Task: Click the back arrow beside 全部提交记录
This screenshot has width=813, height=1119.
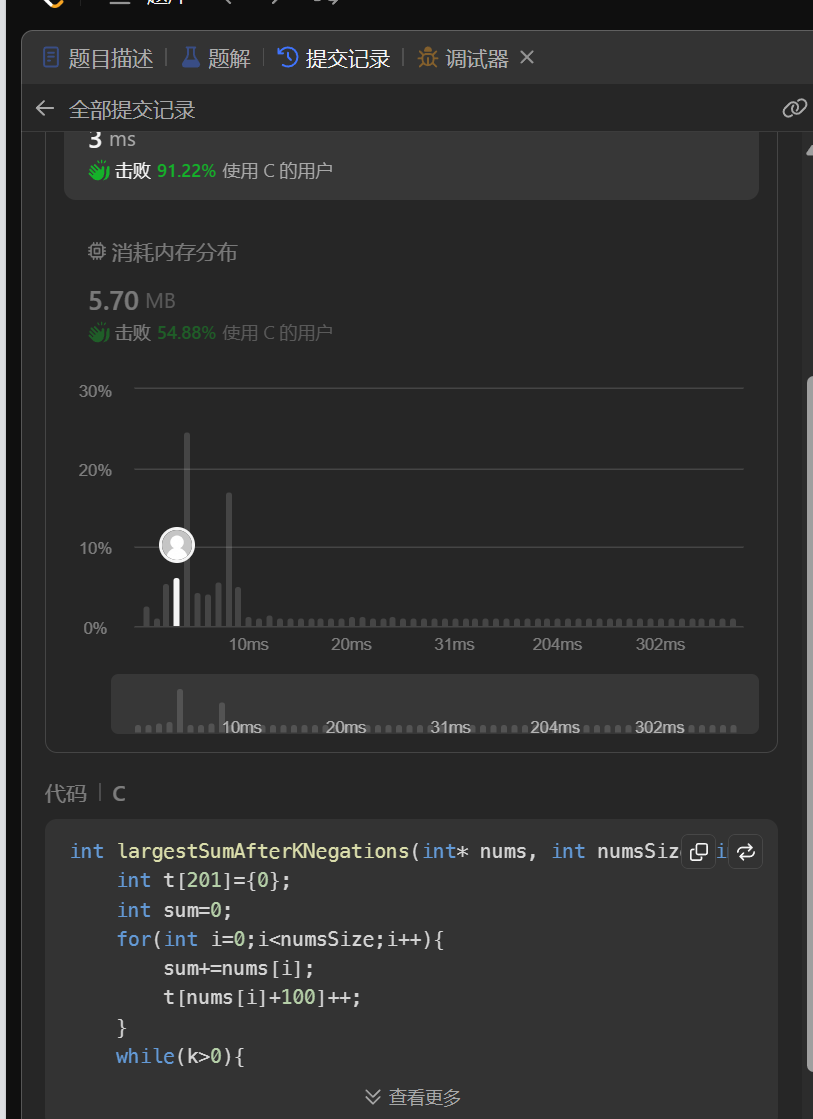Action: coord(44,109)
